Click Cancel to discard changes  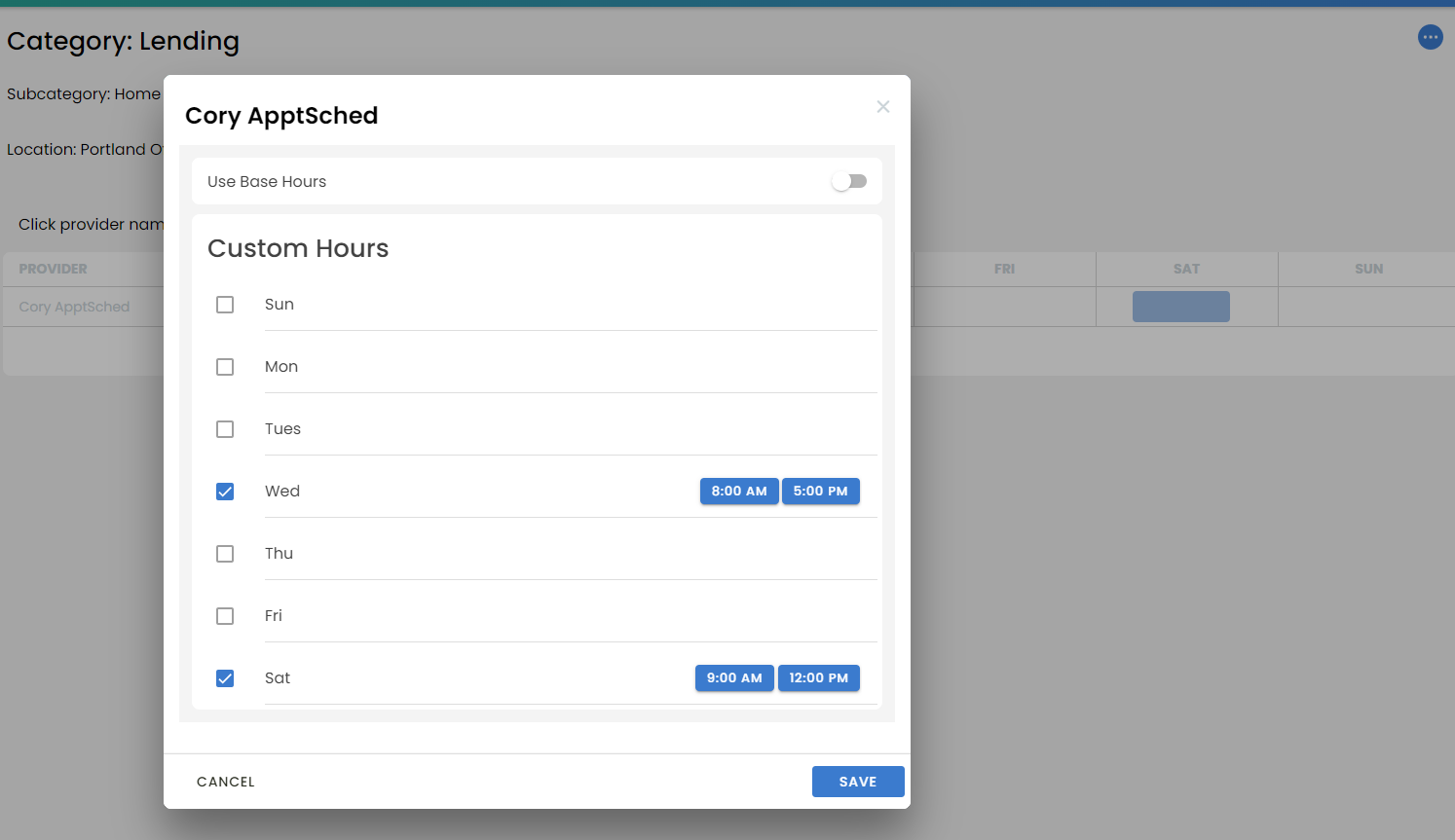(x=226, y=782)
